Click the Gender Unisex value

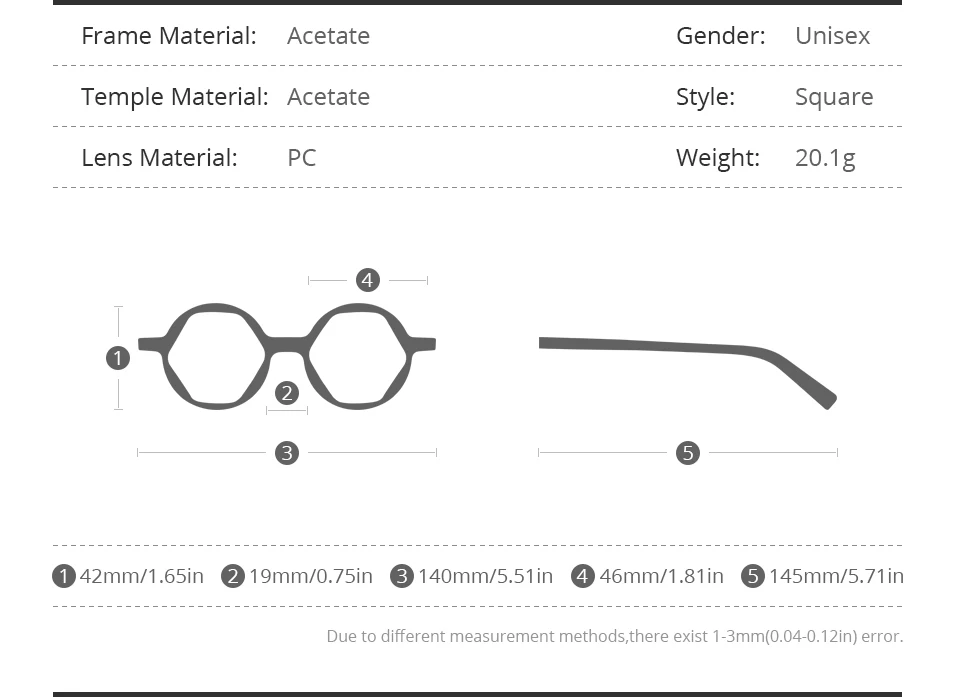(833, 36)
